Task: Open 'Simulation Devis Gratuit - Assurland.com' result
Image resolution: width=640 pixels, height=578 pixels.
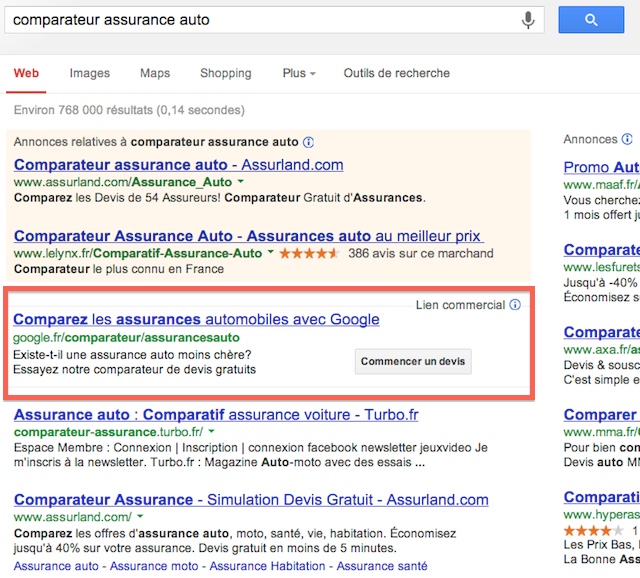Action: click(251, 500)
